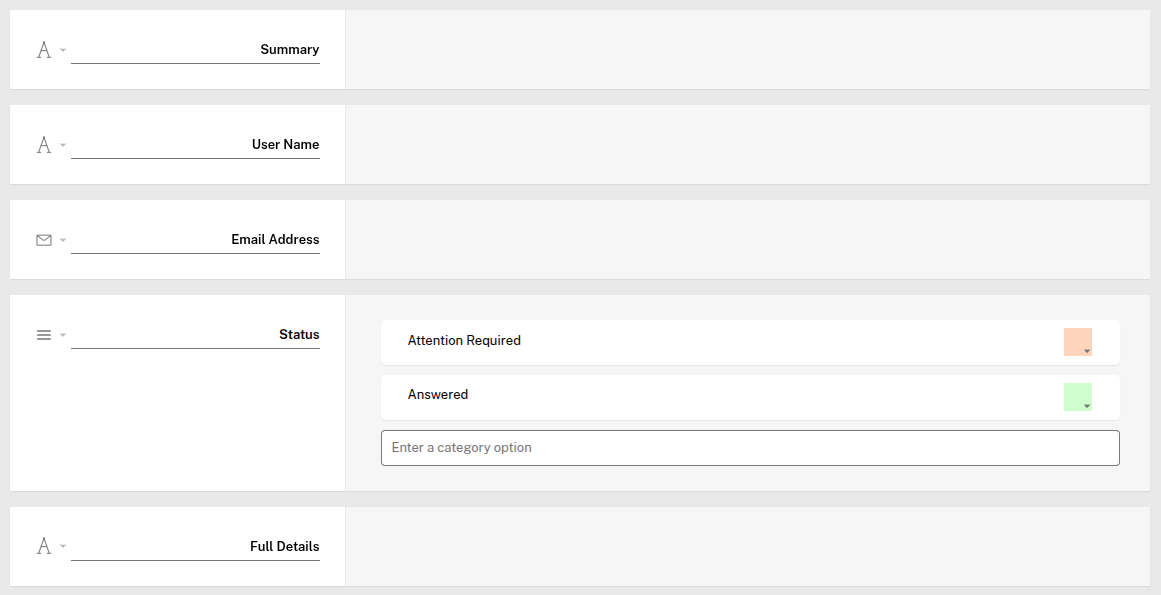Click the envelope icon beside Email Address
Image resolution: width=1161 pixels, height=595 pixels.
(x=43, y=240)
